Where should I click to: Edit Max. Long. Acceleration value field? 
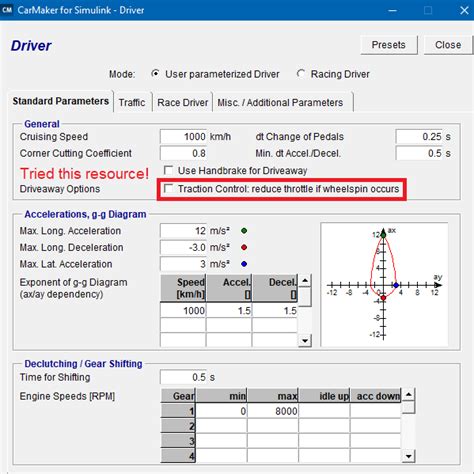[x=183, y=231]
